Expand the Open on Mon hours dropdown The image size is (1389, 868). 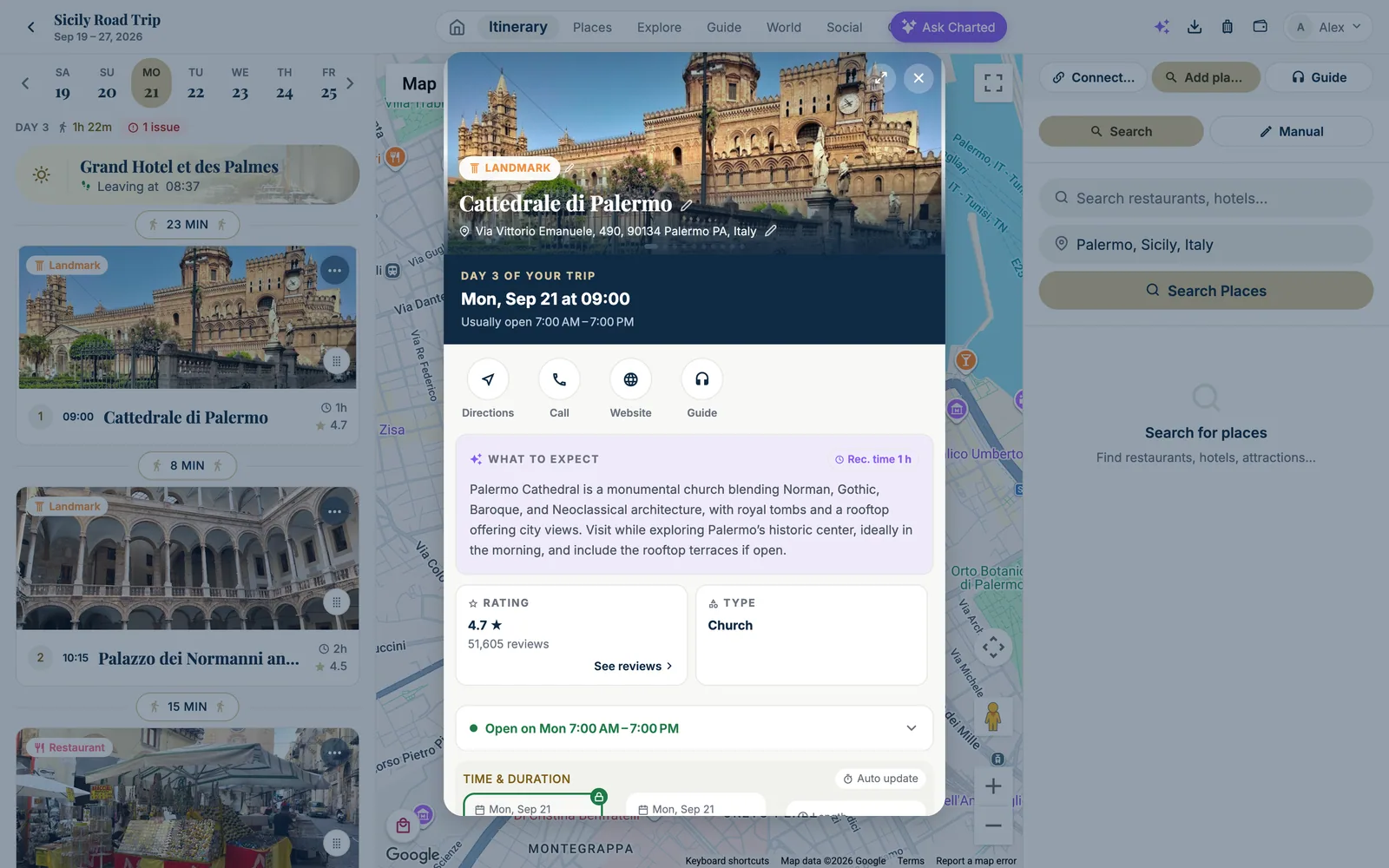click(x=911, y=728)
